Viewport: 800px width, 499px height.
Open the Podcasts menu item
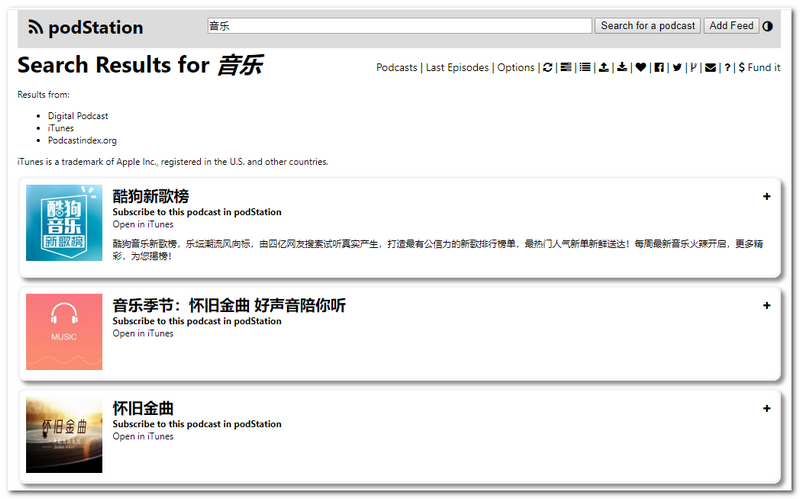(396, 68)
